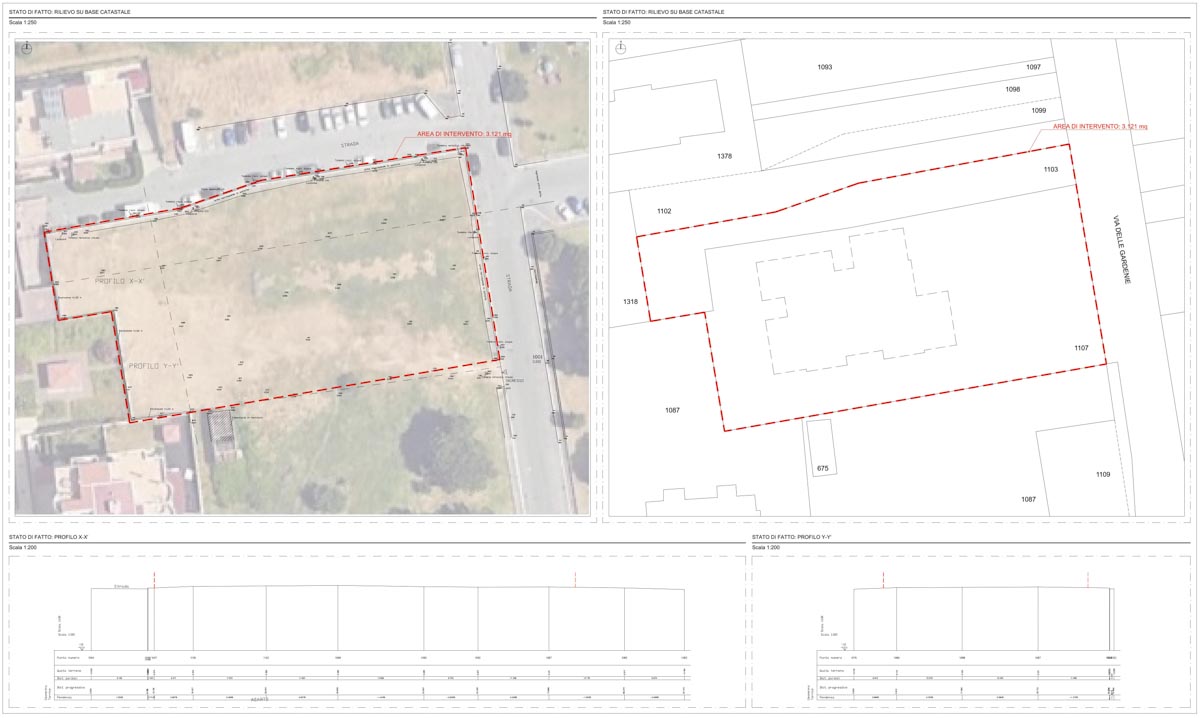
Task: Click the PROFILO Y-Y' label on aerial photo
Action: coord(153,366)
